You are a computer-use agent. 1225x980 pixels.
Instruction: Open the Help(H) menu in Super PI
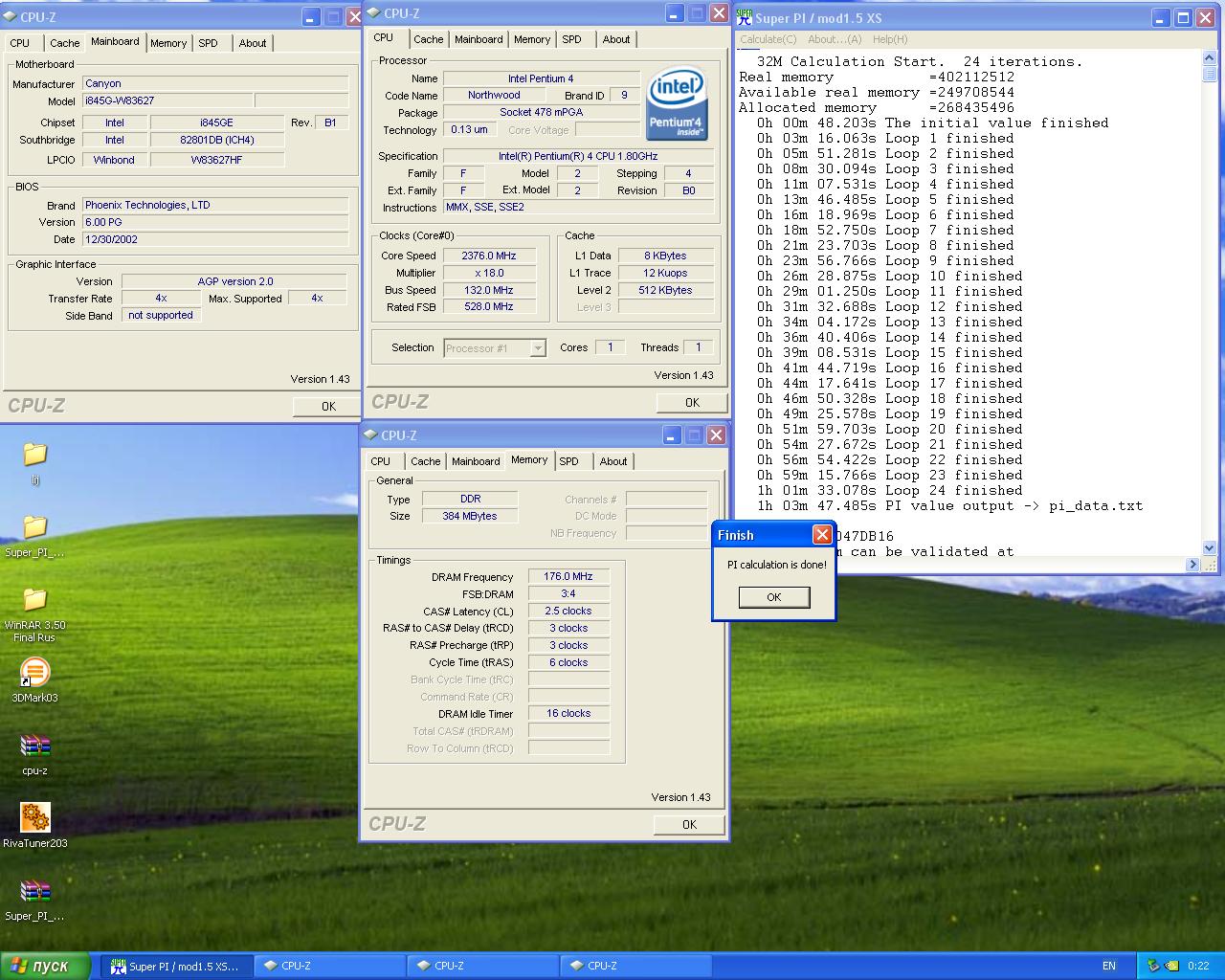[x=890, y=39]
